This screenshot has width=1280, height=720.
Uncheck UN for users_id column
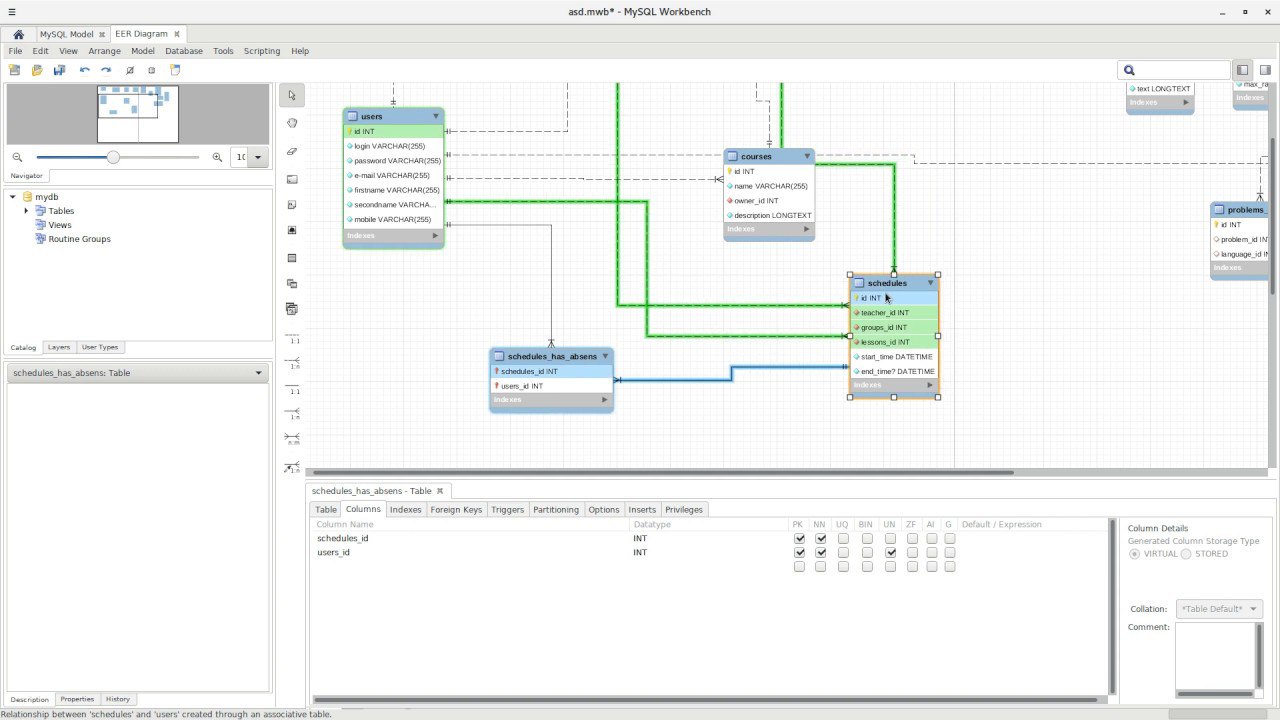click(890, 552)
